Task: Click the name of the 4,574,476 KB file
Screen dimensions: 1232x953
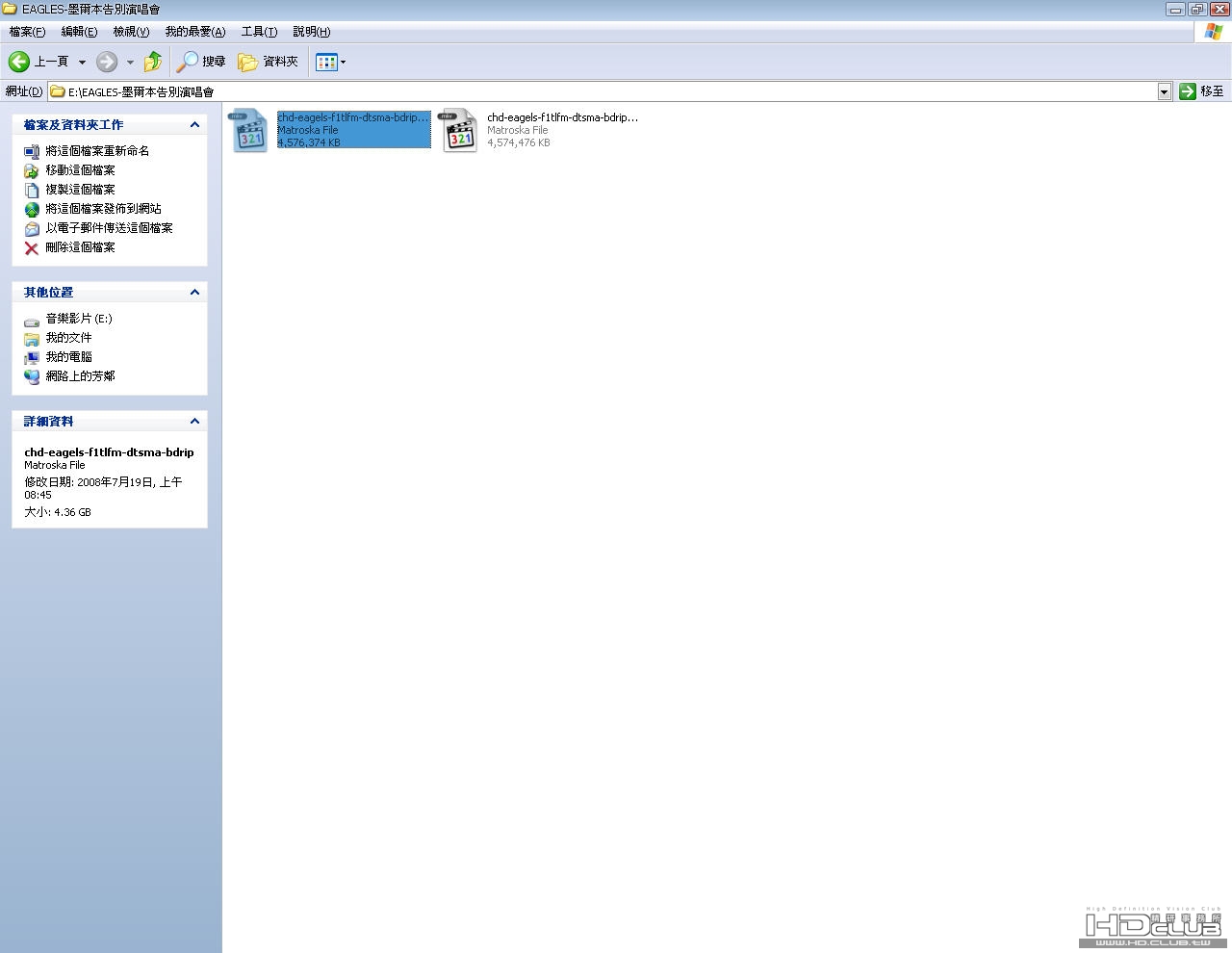Action: (562, 117)
